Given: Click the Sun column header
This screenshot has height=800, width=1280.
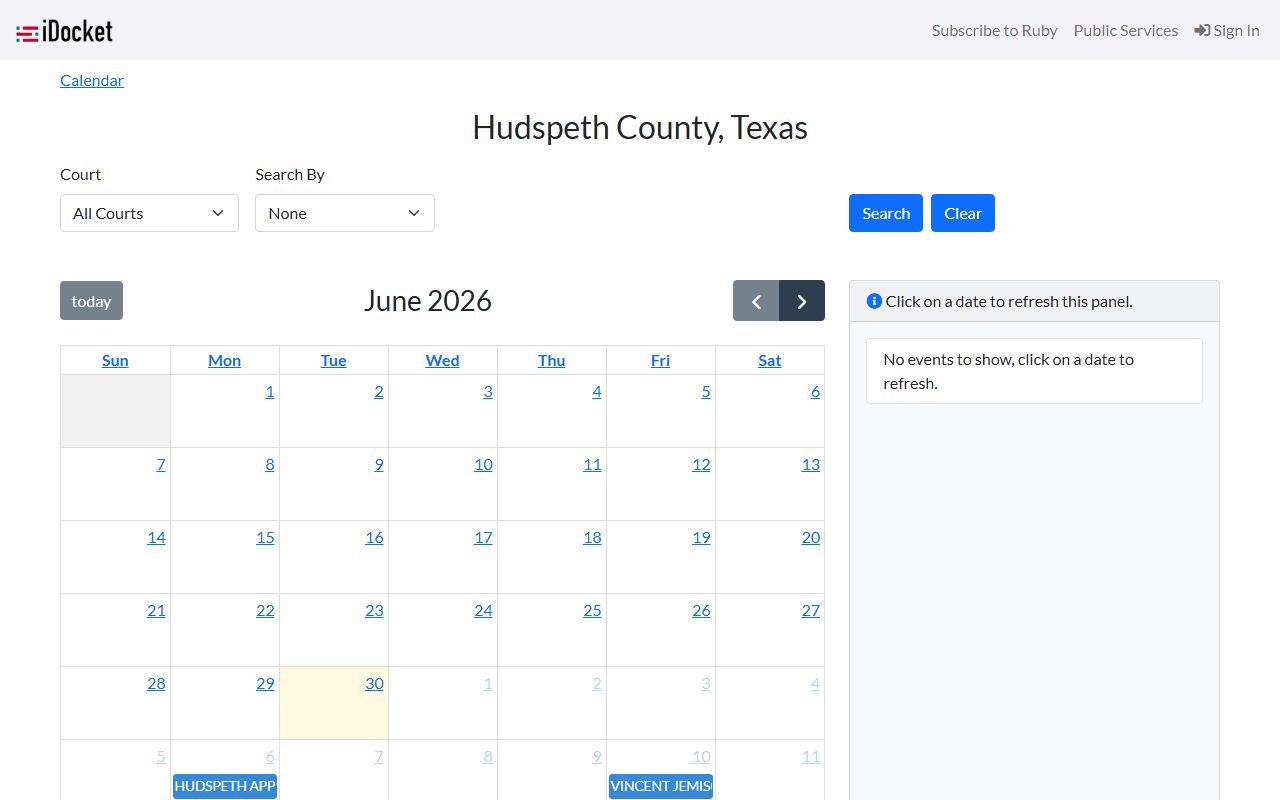Looking at the screenshot, I should click(115, 360).
